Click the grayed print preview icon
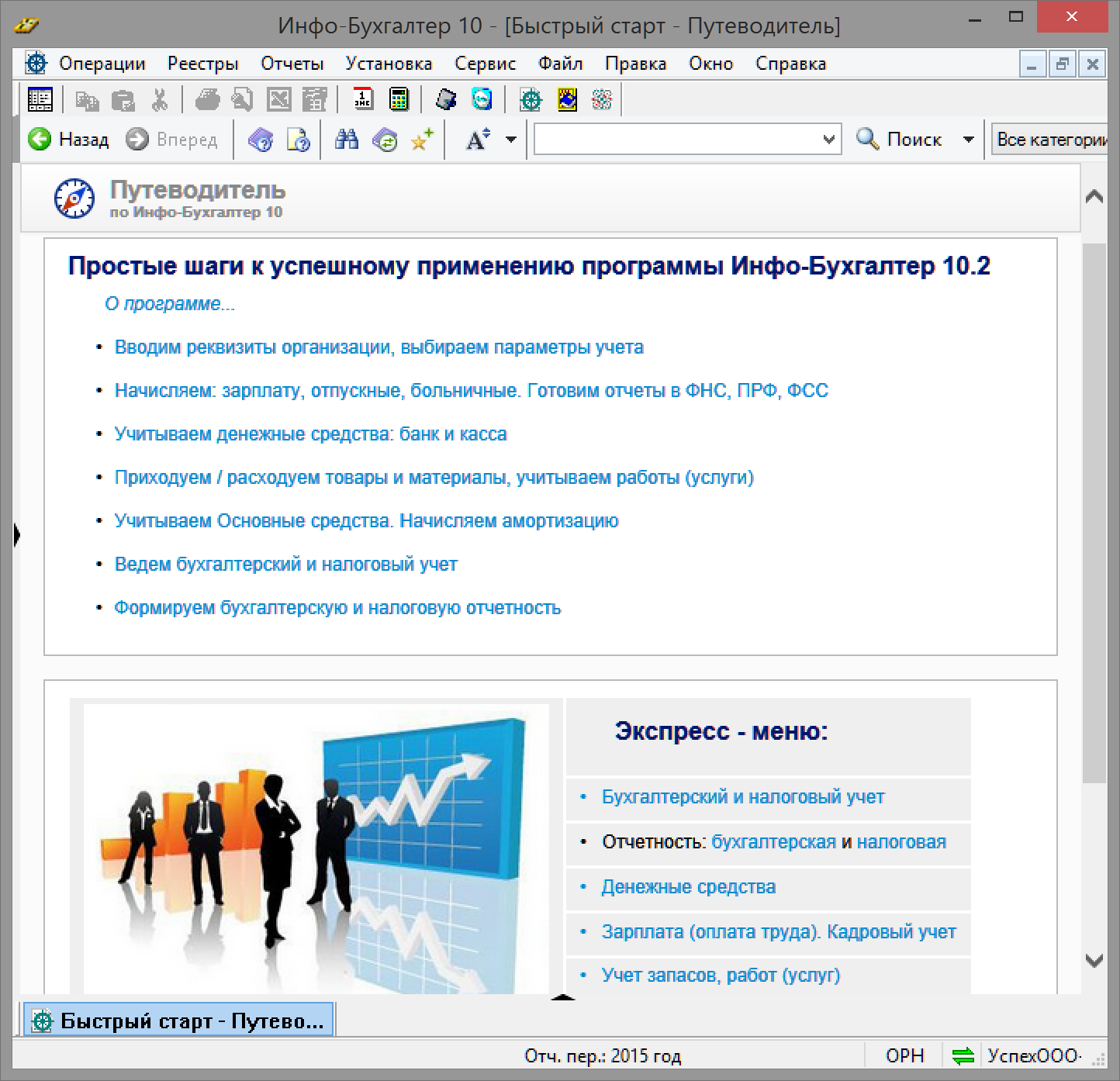The width and height of the screenshot is (1120, 1081). (243, 99)
